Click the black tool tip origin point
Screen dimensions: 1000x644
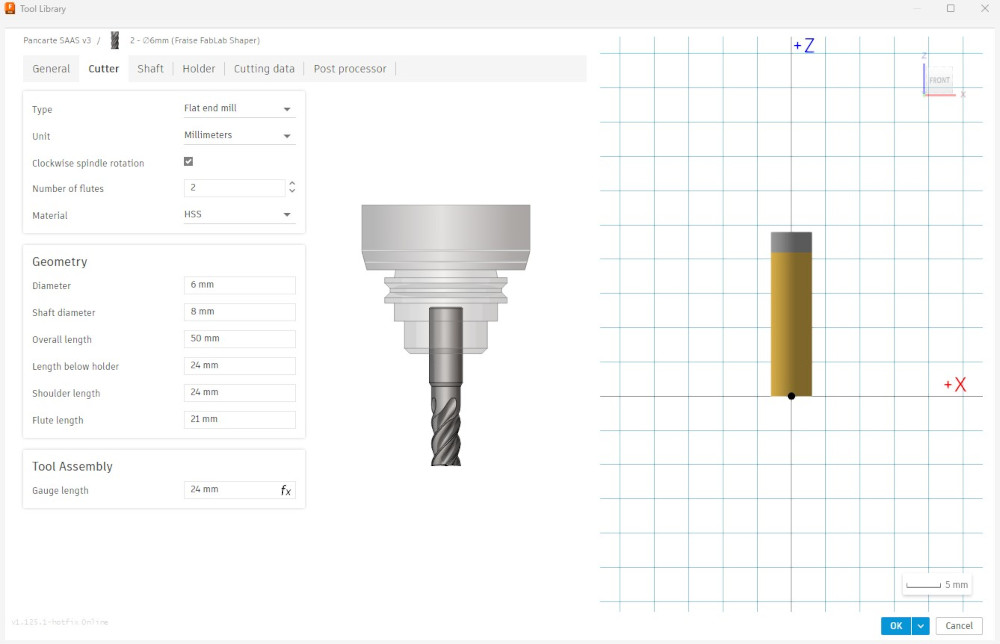791,396
